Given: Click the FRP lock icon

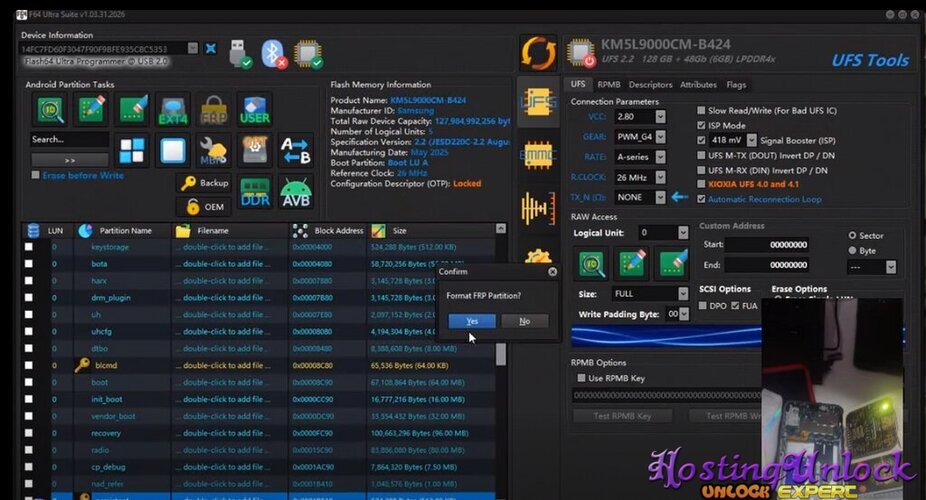Looking at the screenshot, I should click(214, 110).
